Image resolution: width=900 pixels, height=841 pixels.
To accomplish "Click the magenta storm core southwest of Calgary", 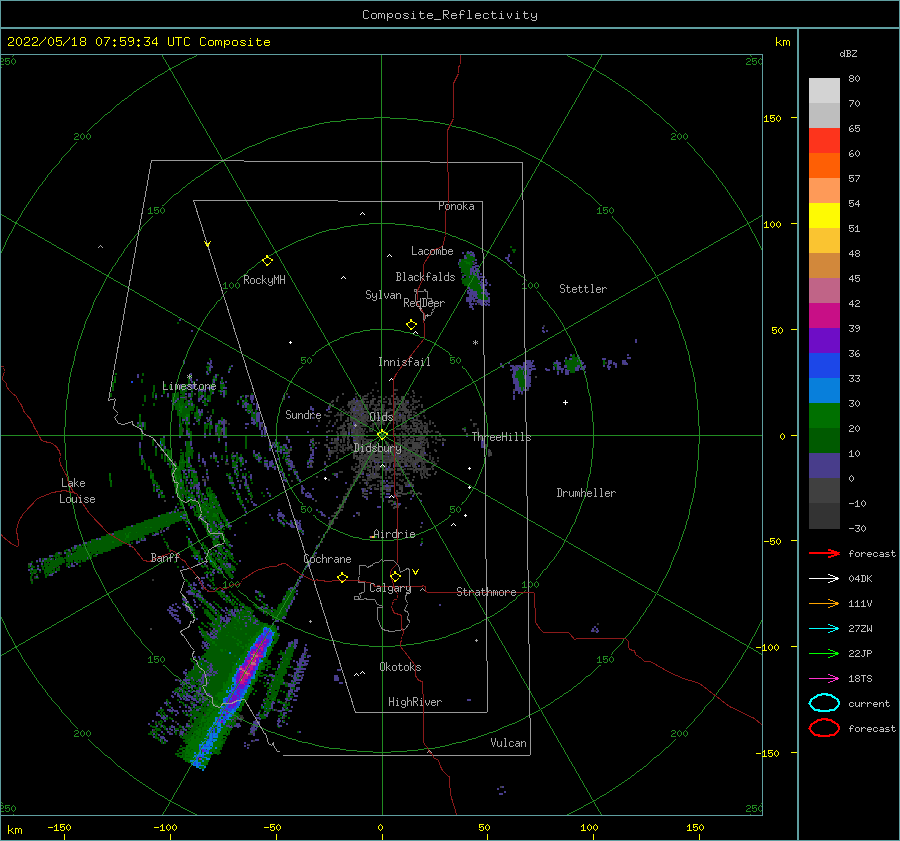I will [x=250, y=666].
